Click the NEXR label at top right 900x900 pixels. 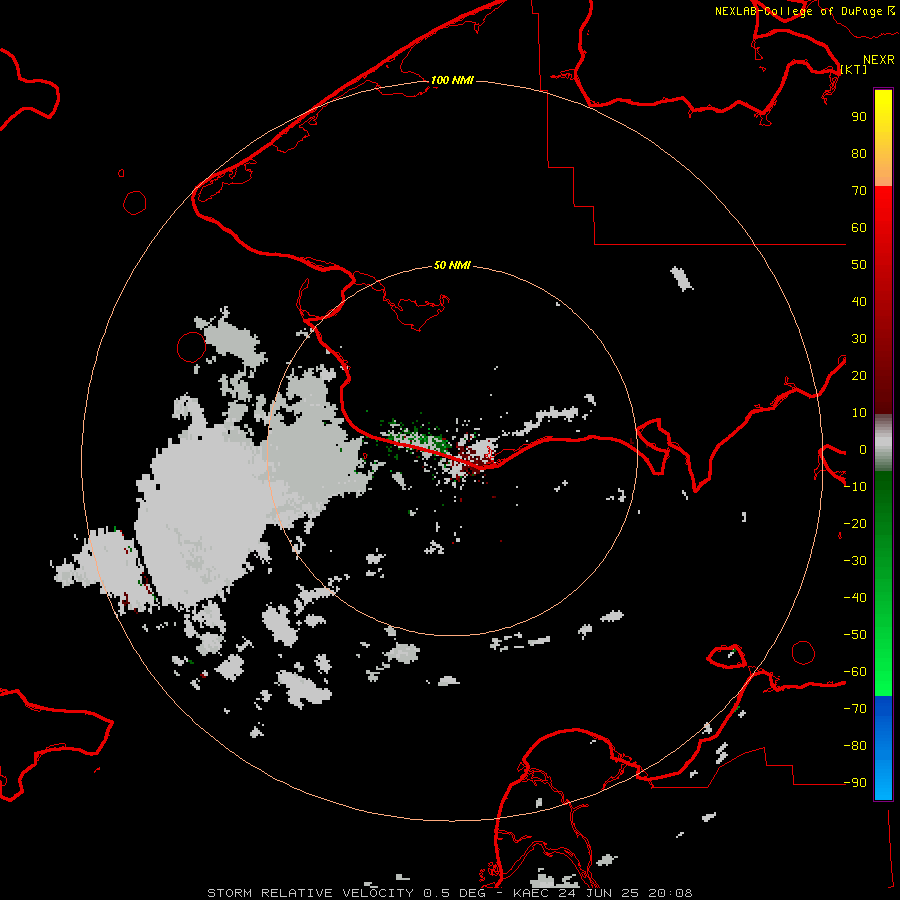(x=879, y=60)
